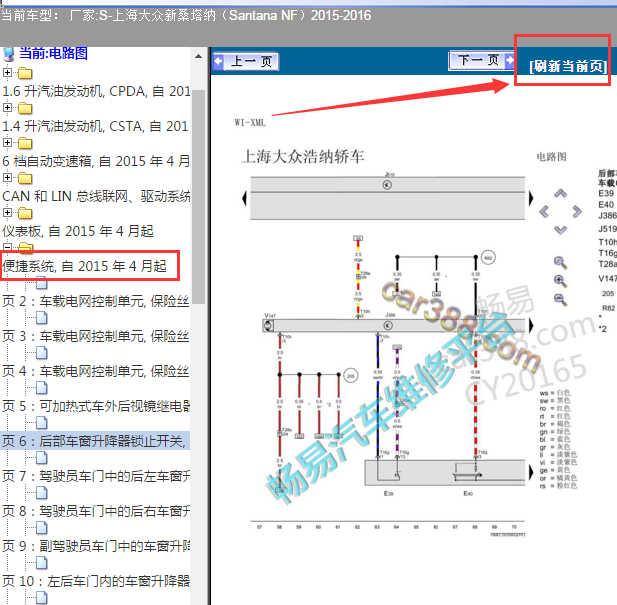Pan diagram up with up arrow
This screenshot has width=617, height=605.
click(560, 193)
